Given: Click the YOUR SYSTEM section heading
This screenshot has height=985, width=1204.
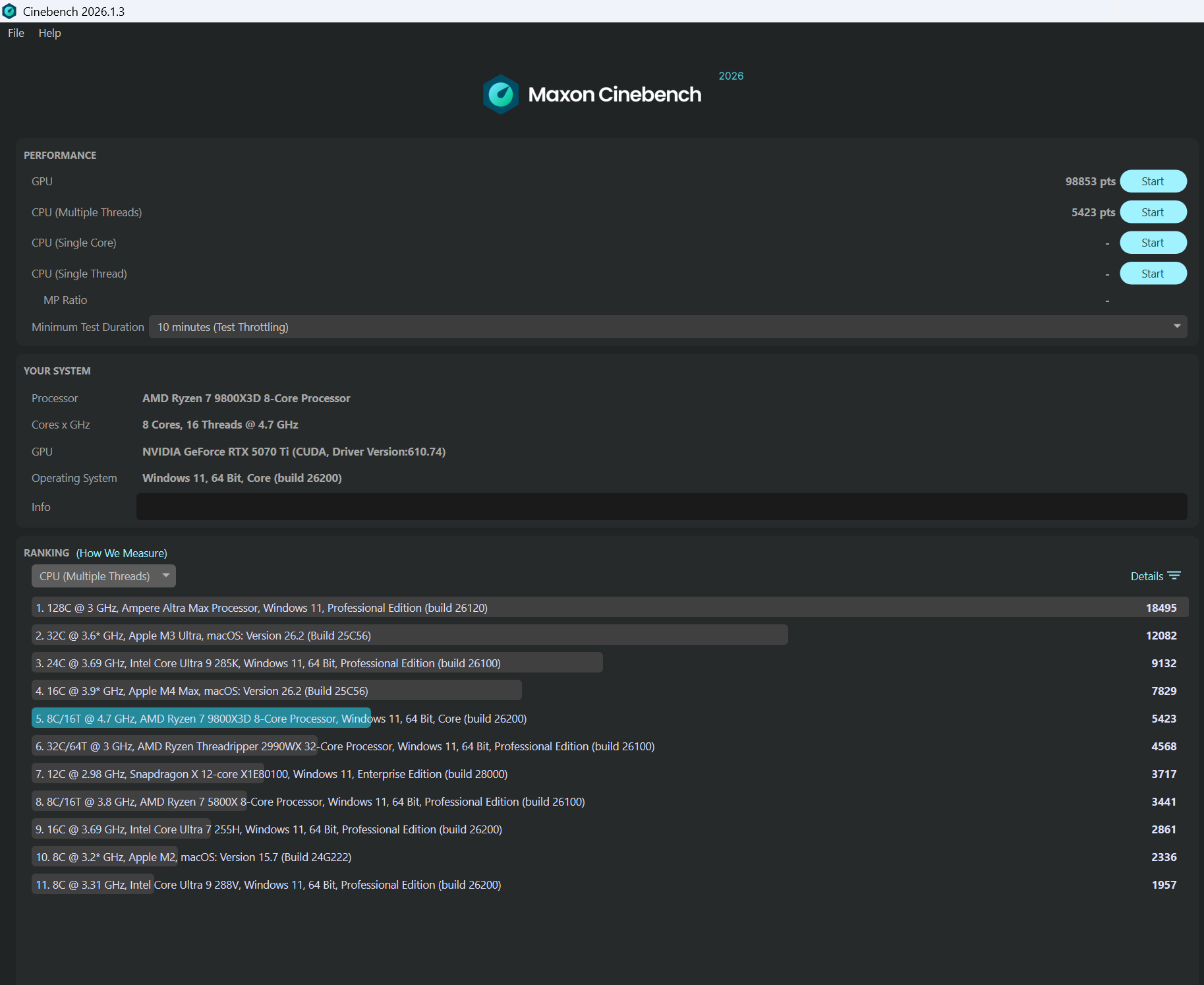Looking at the screenshot, I should [57, 371].
